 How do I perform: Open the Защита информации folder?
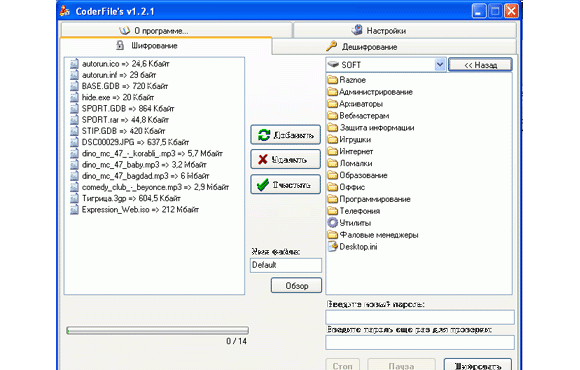[371, 128]
